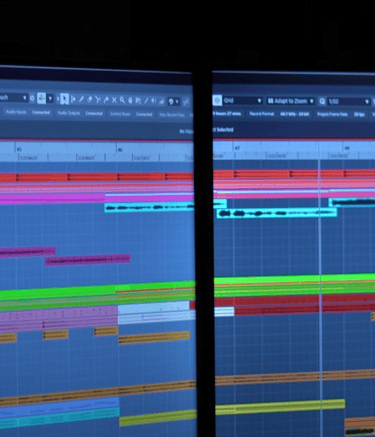Click bar 48 on the ruler
Screen dimensions: 375x437
tap(347, 148)
